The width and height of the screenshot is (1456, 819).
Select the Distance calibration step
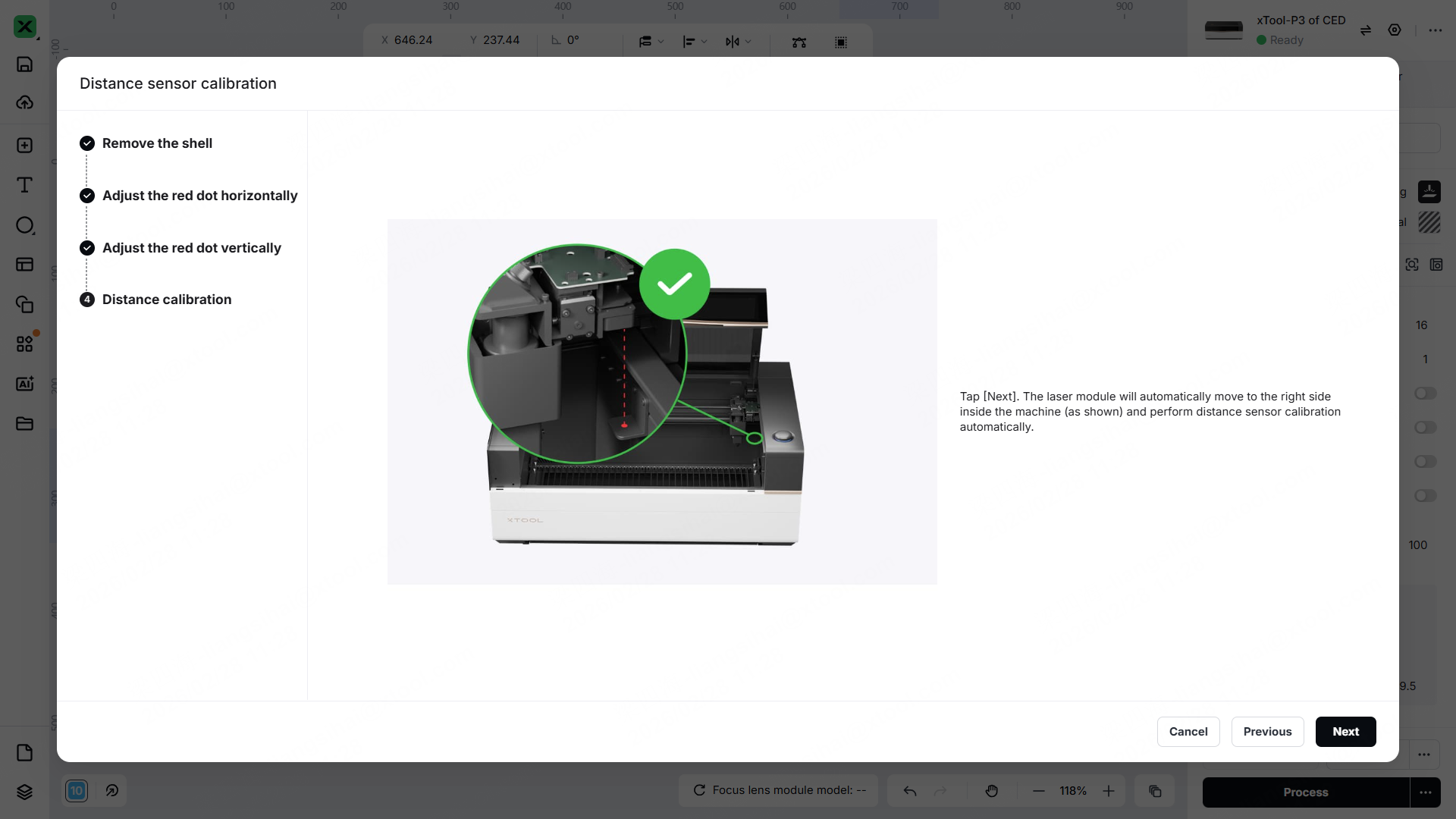pos(155,300)
